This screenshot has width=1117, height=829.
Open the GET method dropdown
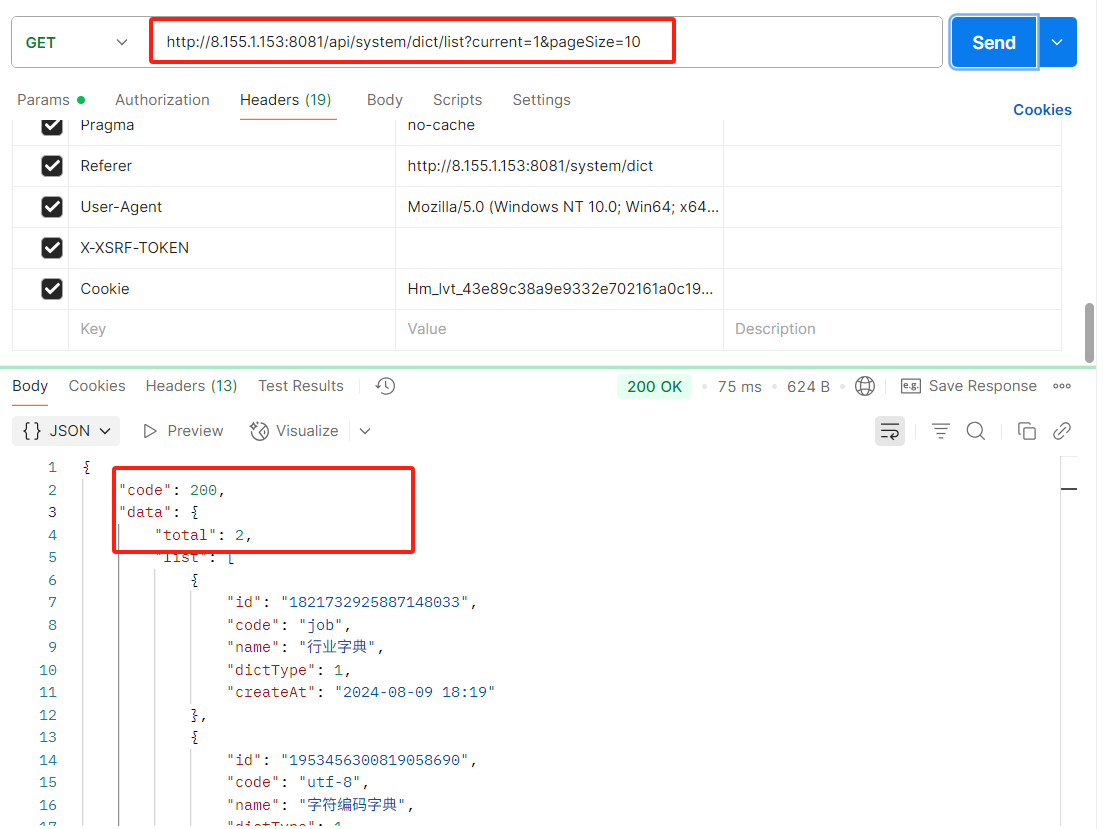[x=76, y=43]
